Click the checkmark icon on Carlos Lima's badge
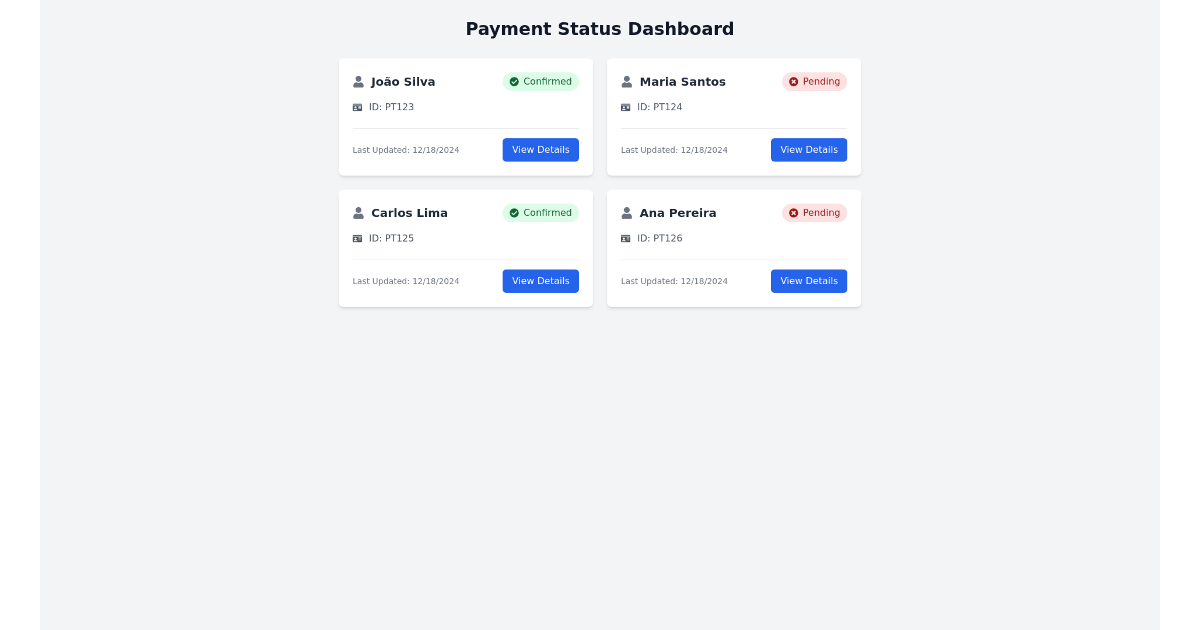 [x=514, y=213]
